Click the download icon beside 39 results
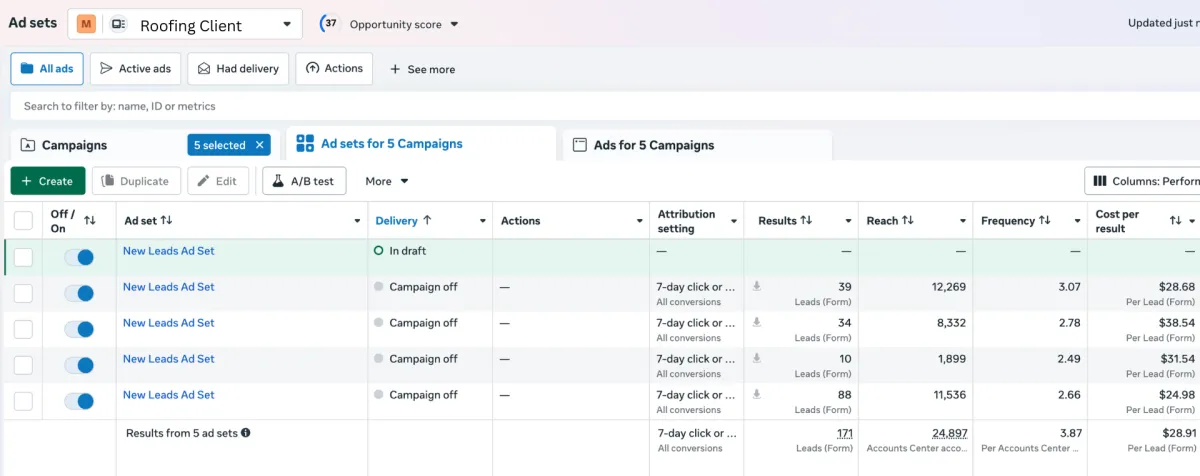This screenshot has width=1200, height=476. pos(757,286)
